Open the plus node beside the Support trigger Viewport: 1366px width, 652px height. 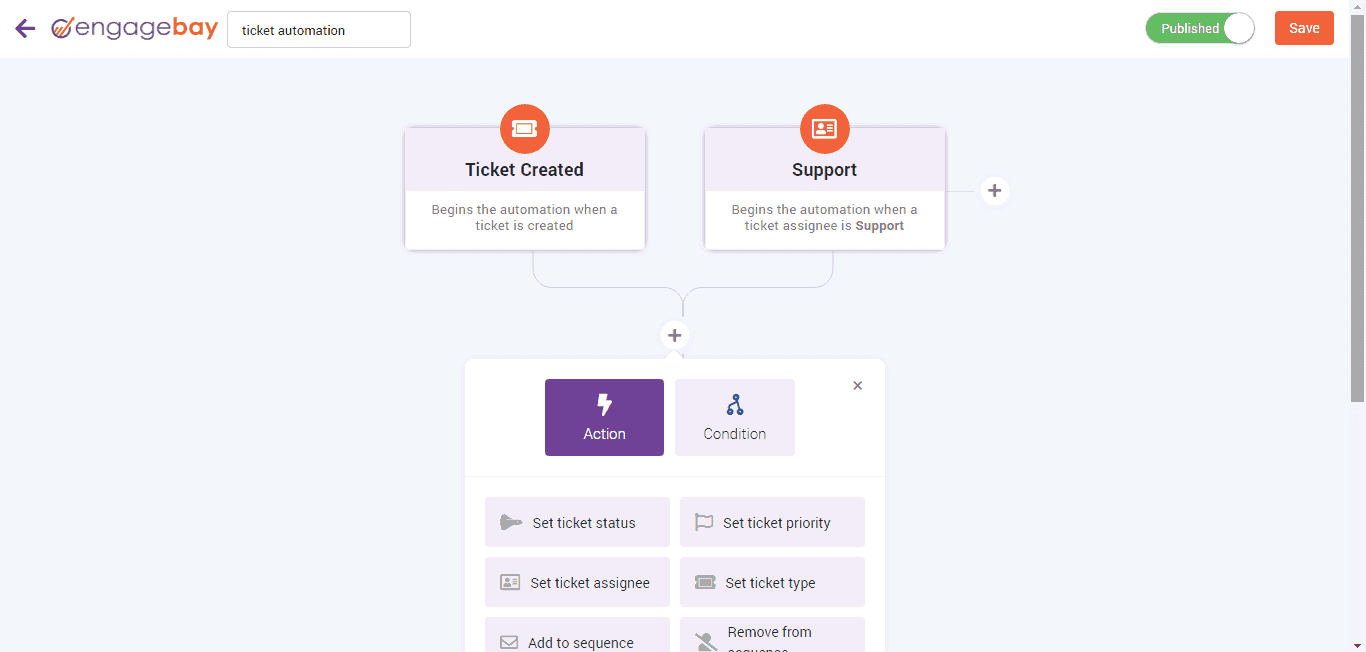994,190
